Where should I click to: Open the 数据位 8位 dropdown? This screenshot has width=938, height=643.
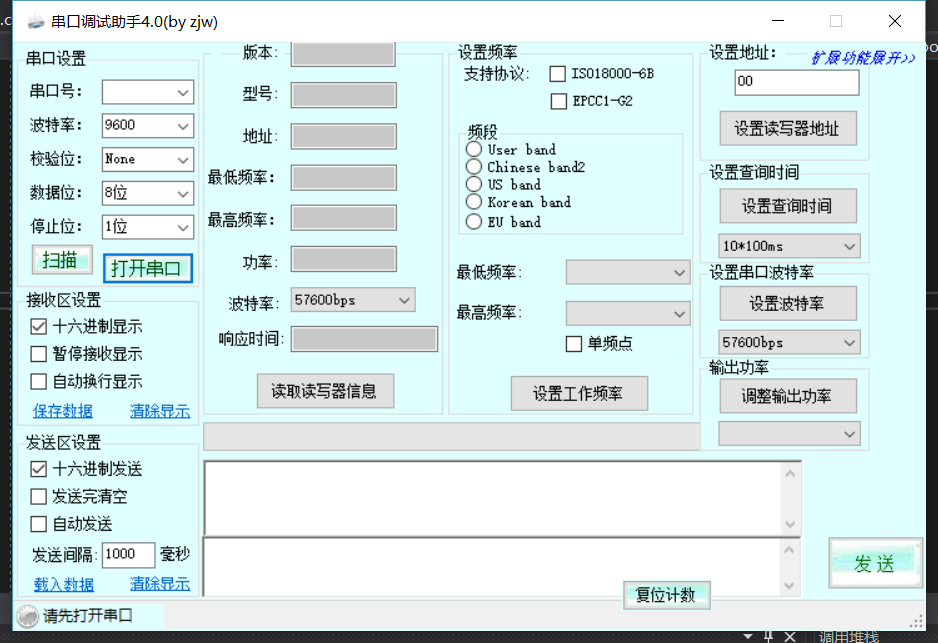tap(148, 193)
